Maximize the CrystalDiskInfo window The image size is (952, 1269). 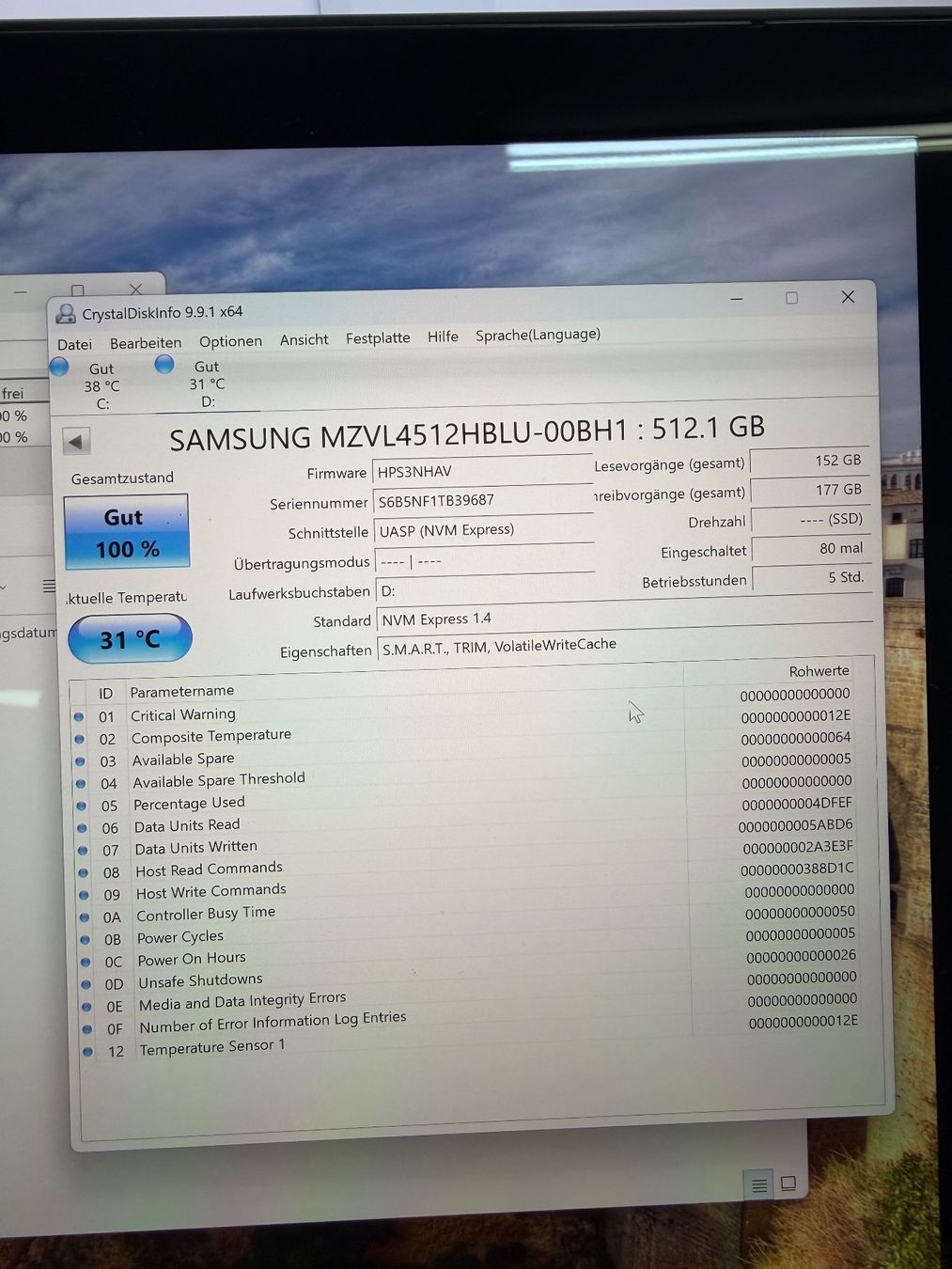coord(791,298)
